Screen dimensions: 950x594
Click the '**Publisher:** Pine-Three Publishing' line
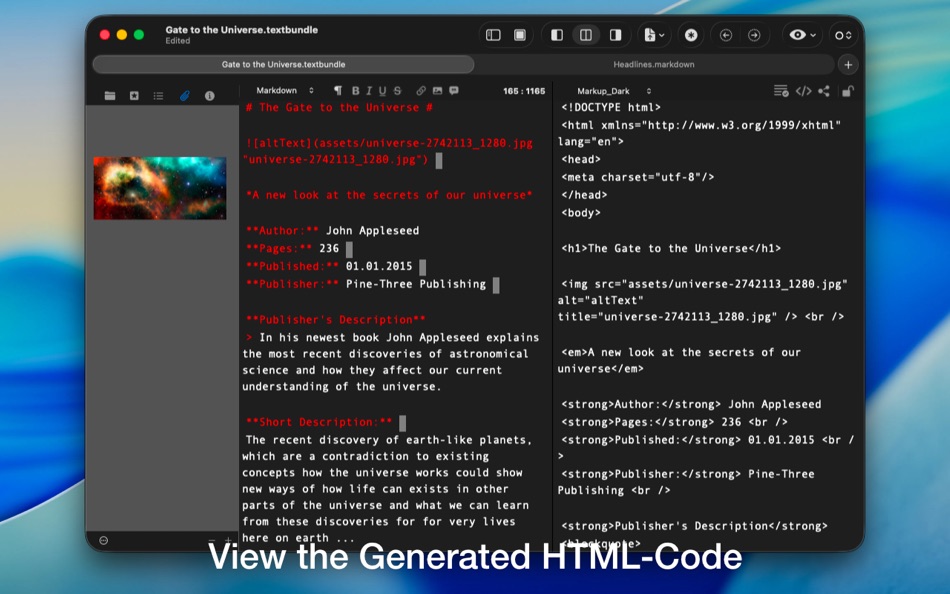coord(366,284)
